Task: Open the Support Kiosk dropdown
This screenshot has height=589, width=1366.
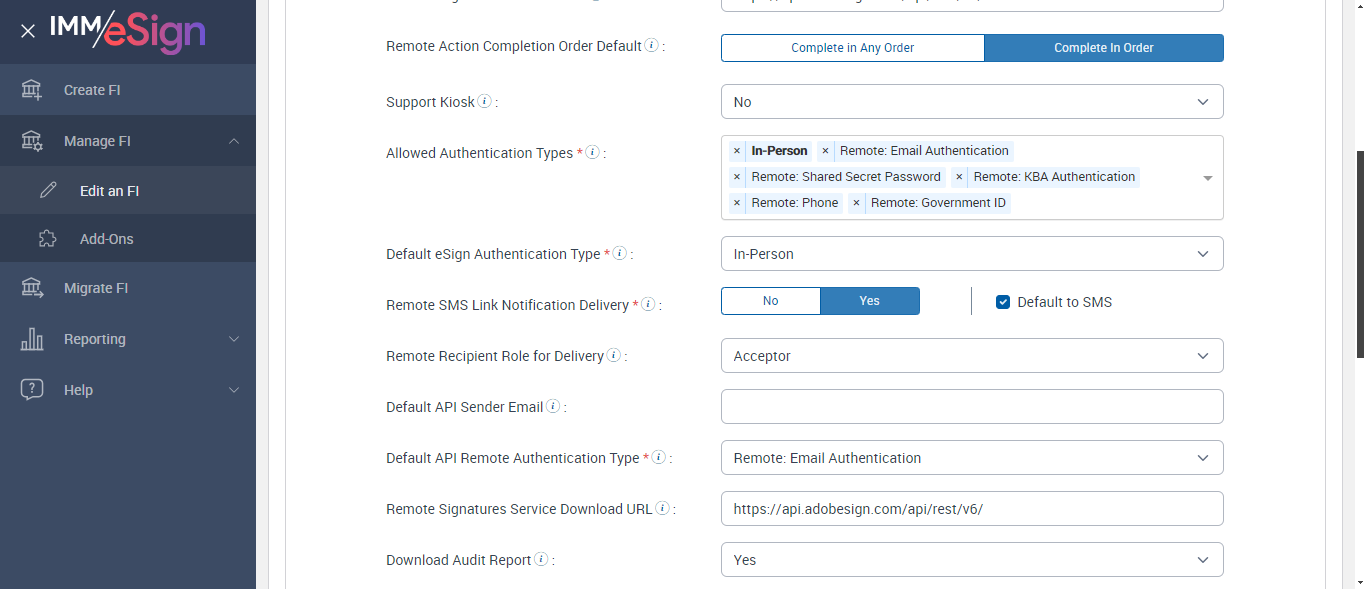Action: click(x=971, y=102)
